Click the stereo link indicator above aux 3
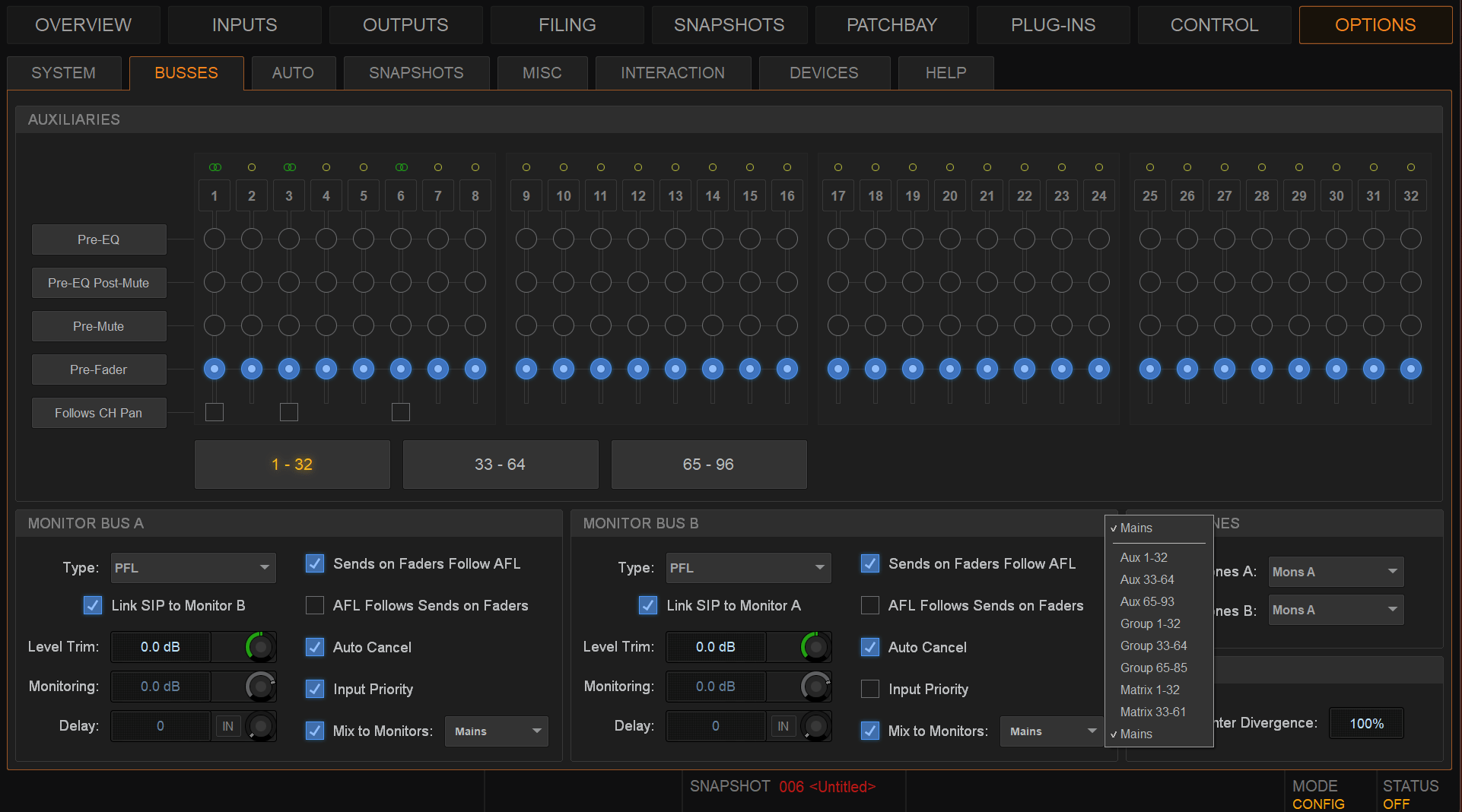 (x=289, y=167)
